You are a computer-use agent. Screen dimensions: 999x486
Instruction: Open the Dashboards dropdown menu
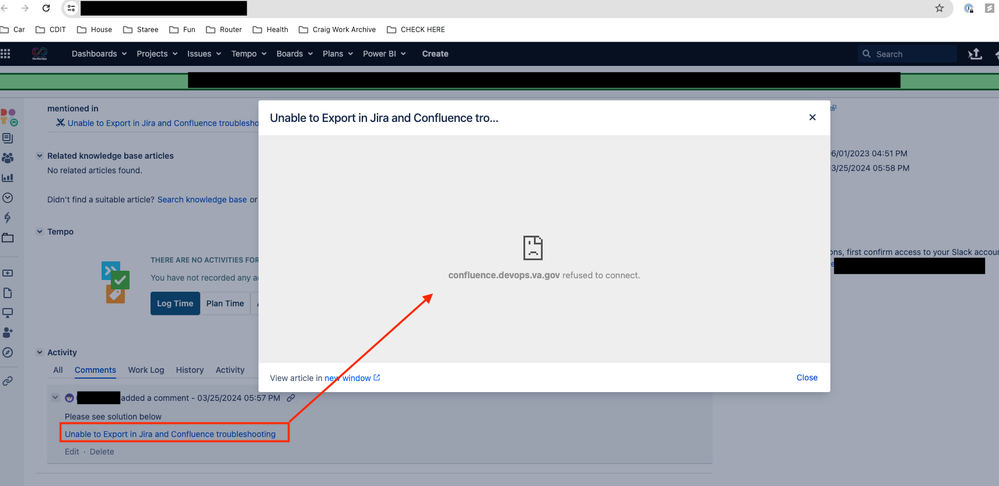point(99,54)
